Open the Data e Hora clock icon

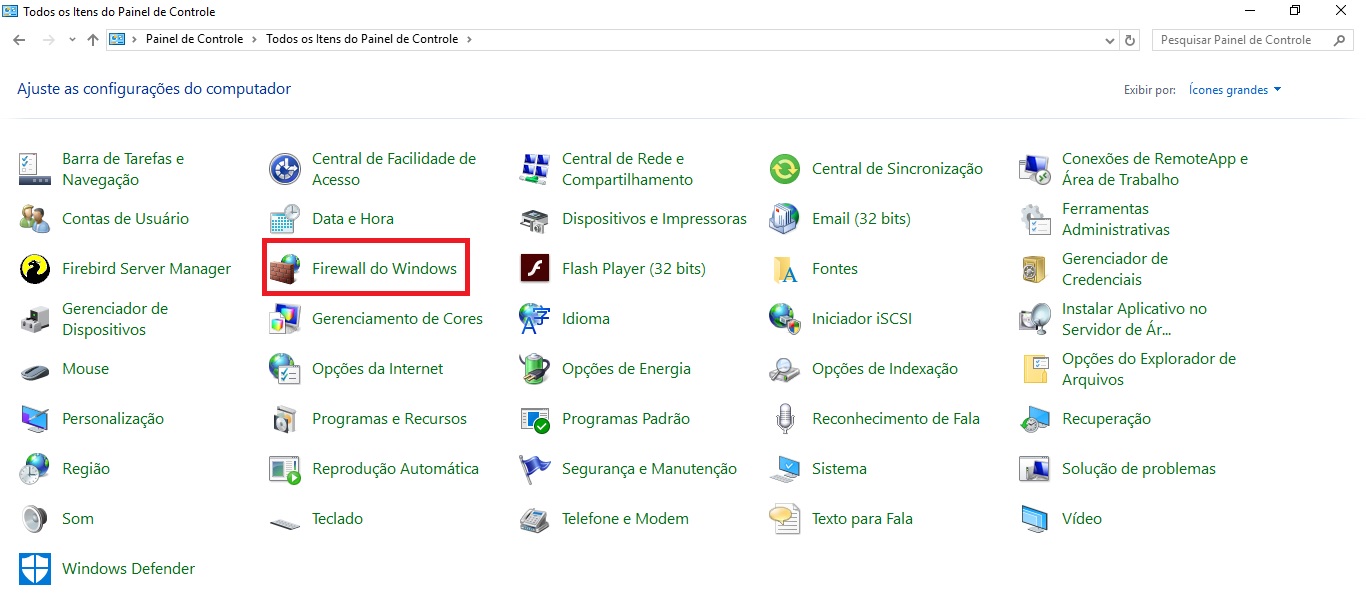tap(285, 219)
